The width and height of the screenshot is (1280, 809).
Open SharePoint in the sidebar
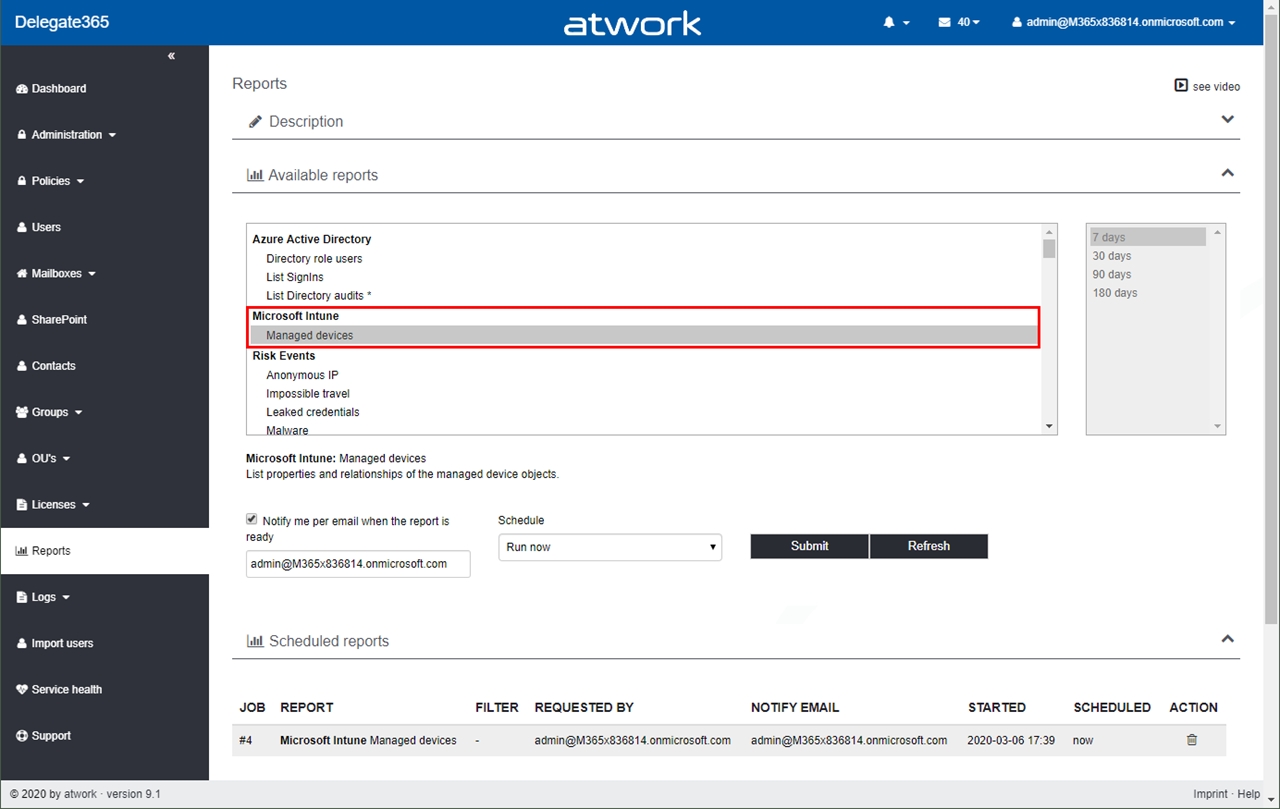52,320
